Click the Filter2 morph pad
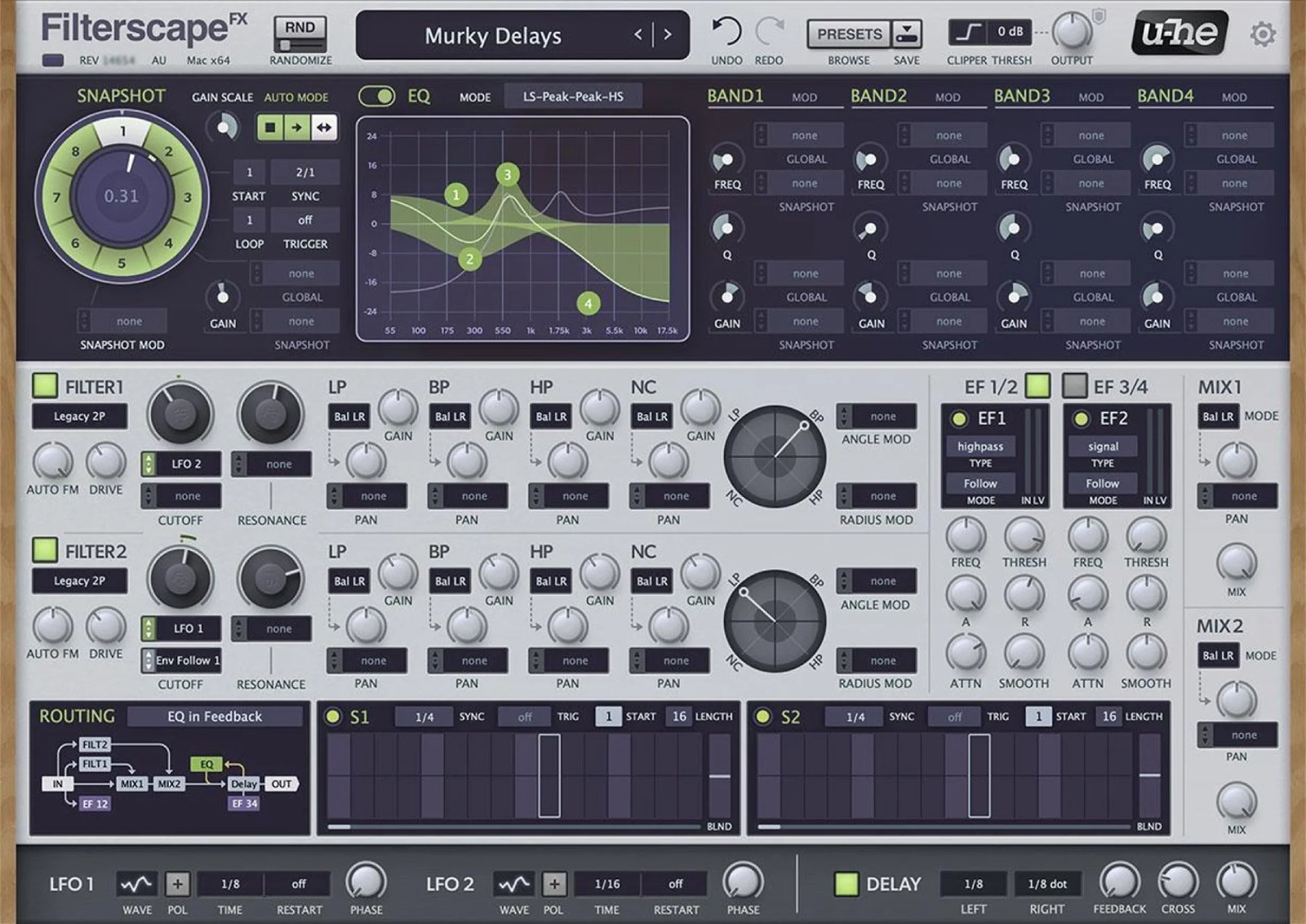This screenshot has width=1306, height=924. click(775, 620)
